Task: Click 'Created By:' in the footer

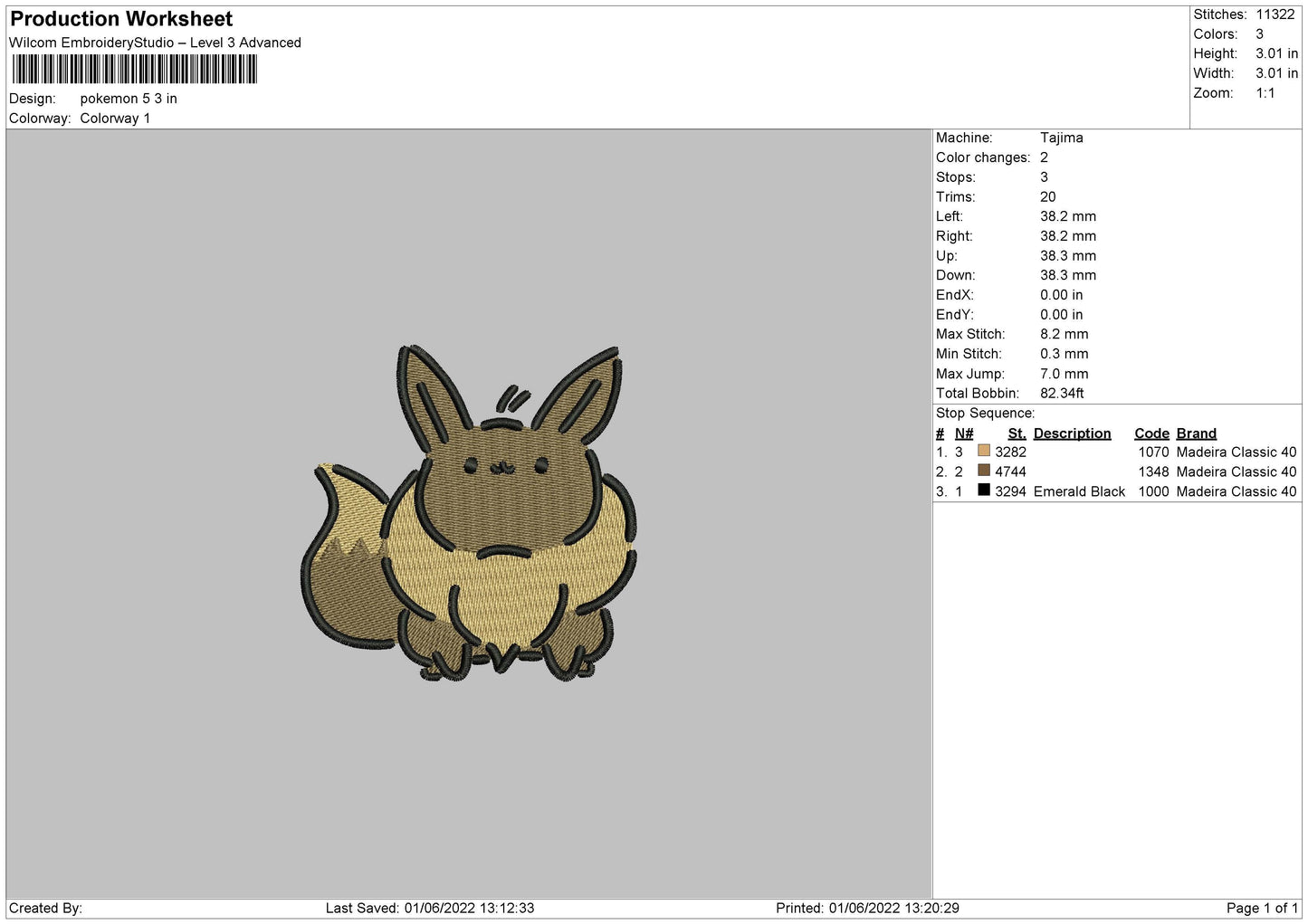Action: coord(45,908)
